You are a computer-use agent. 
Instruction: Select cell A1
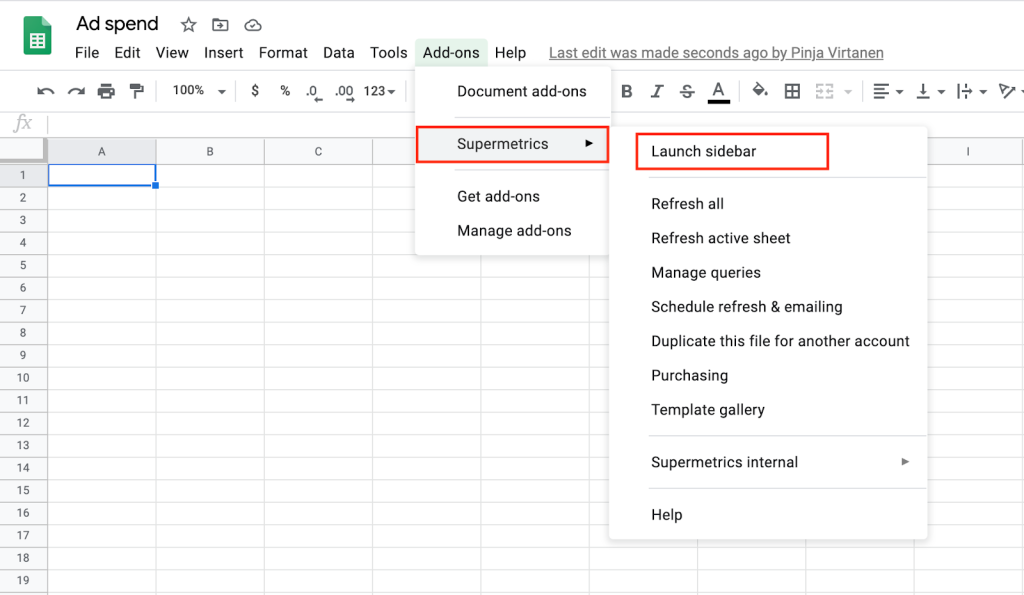(102, 175)
